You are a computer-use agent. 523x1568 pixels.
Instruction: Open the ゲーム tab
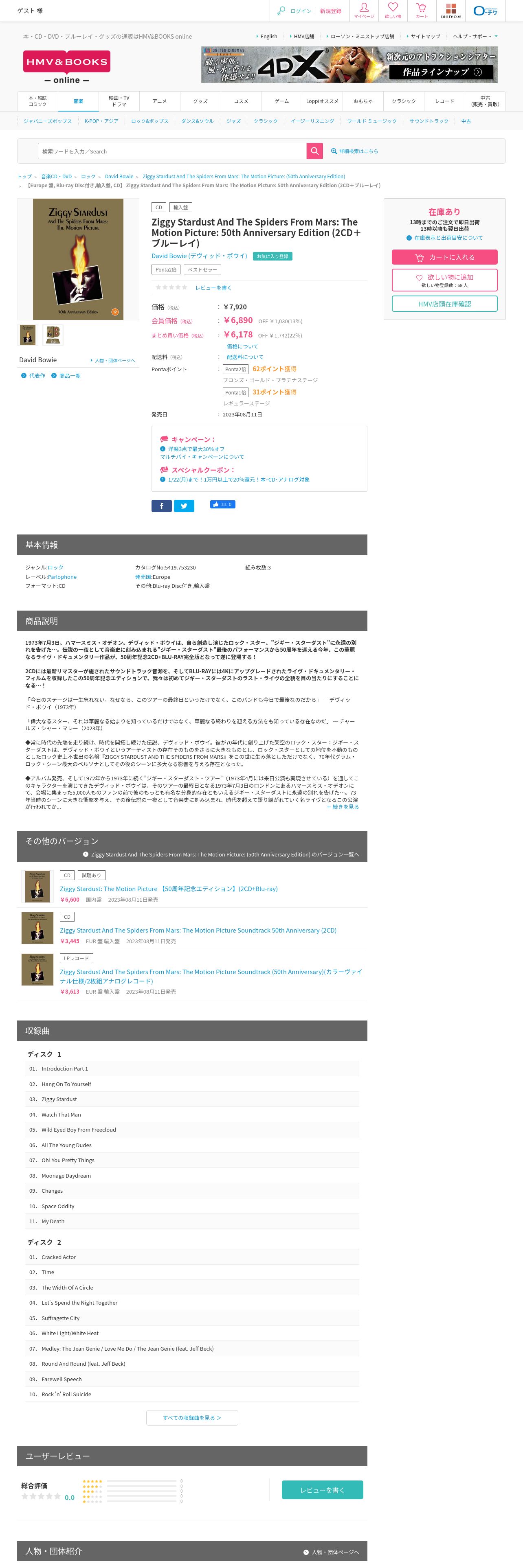point(282,101)
